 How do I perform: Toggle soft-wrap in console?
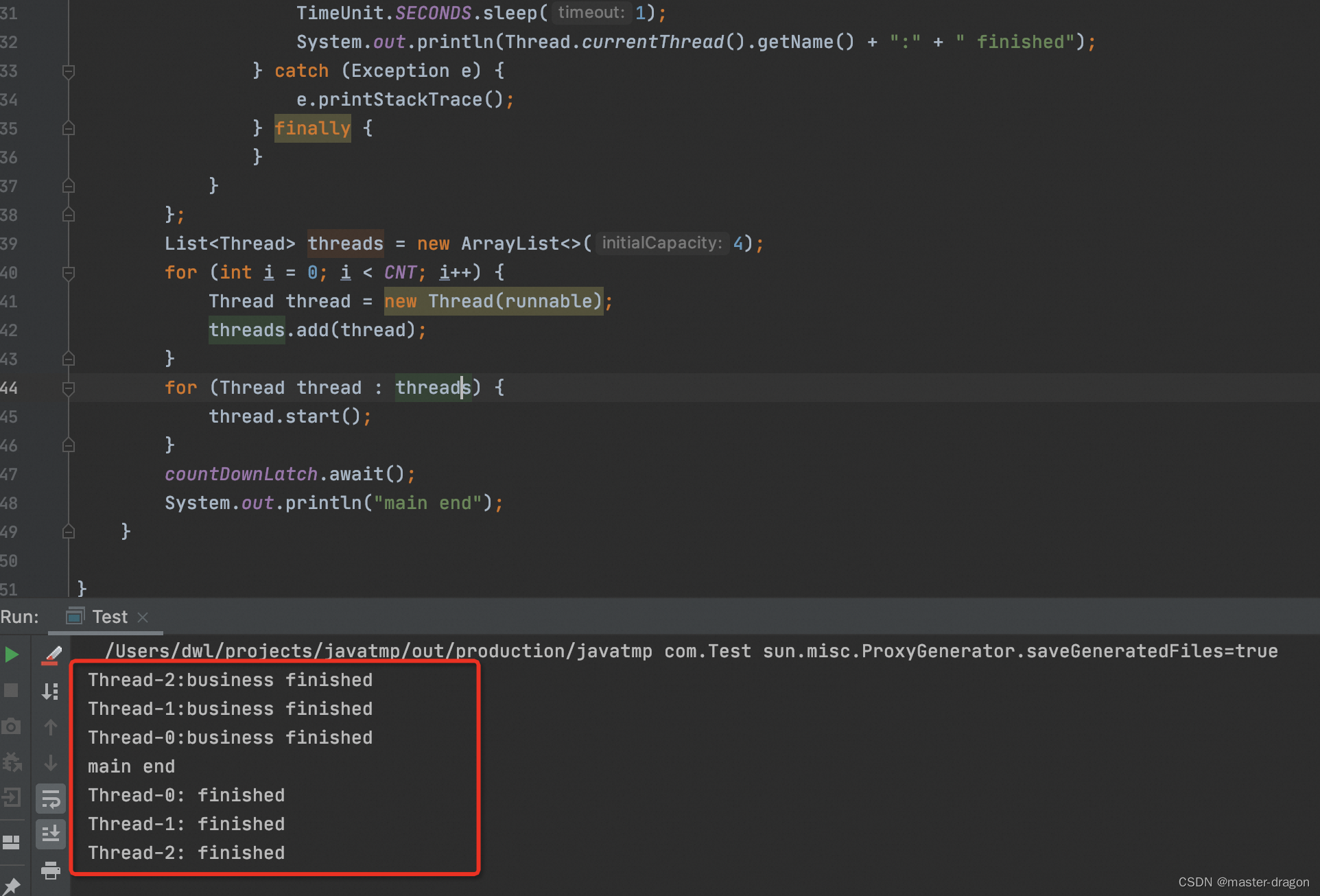(51, 799)
